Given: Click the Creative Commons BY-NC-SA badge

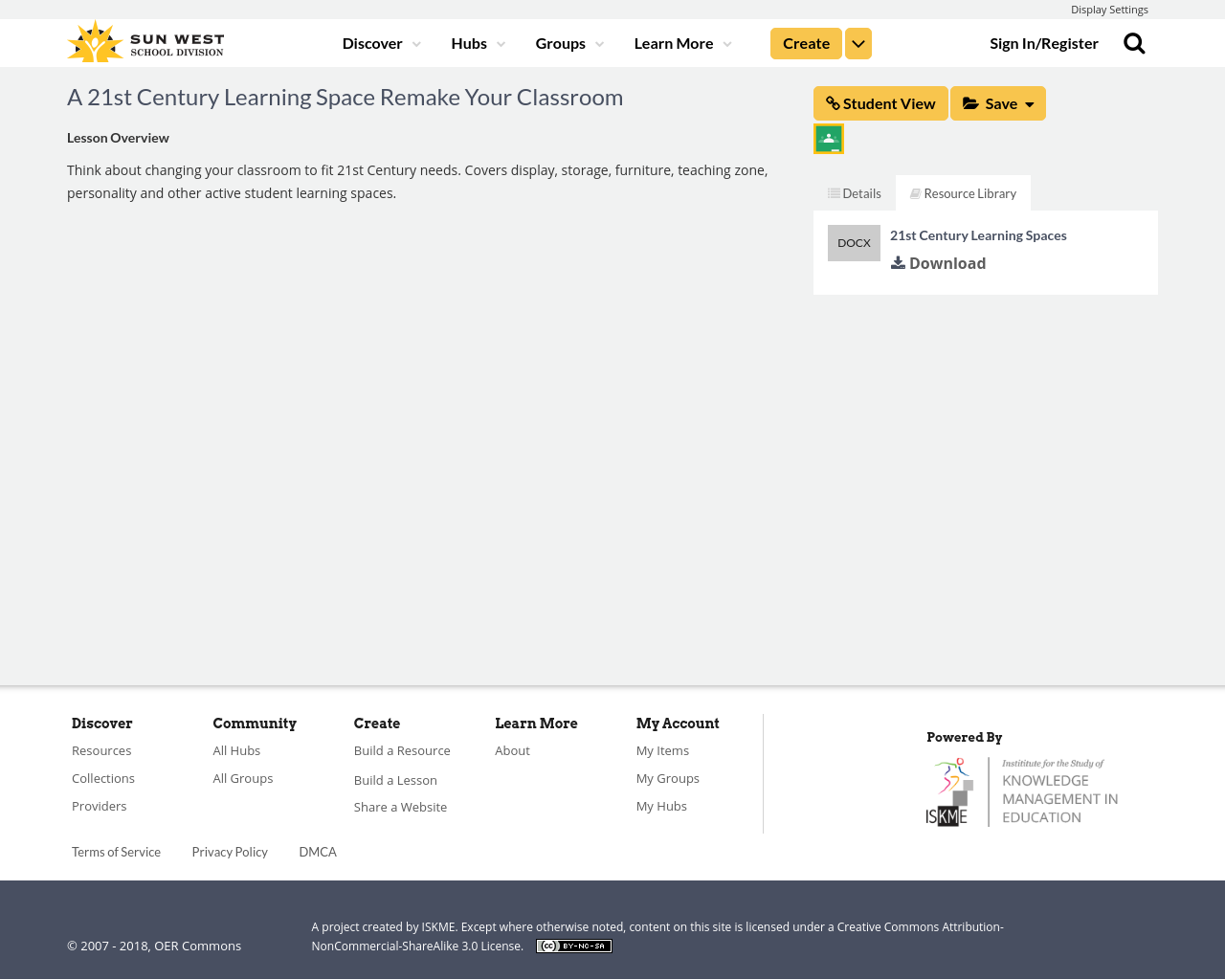Looking at the screenshot, I should click(x=574, y=947).
